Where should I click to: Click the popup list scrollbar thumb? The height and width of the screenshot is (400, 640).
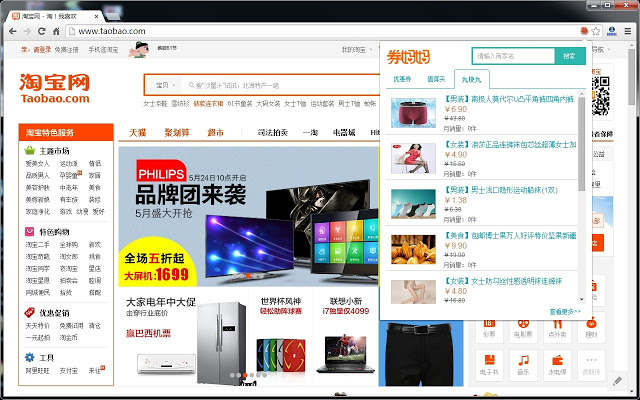582,144
